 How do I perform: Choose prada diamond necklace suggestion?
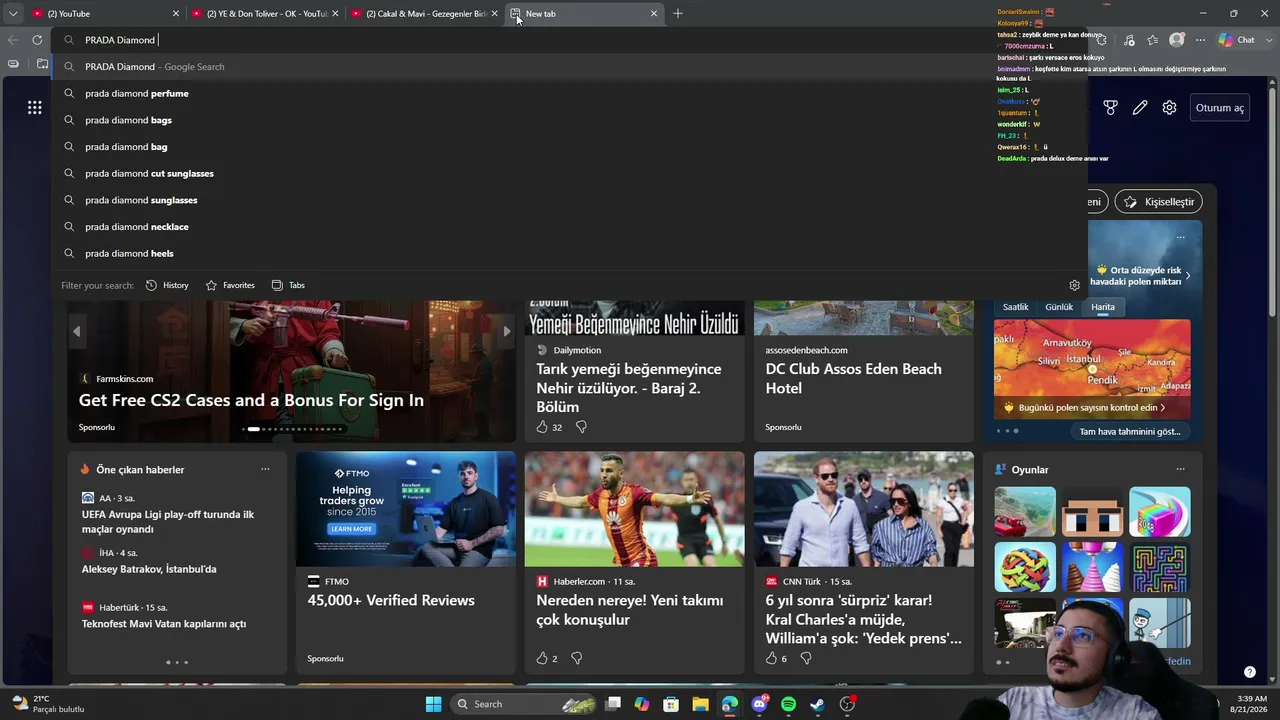(569, 227)
